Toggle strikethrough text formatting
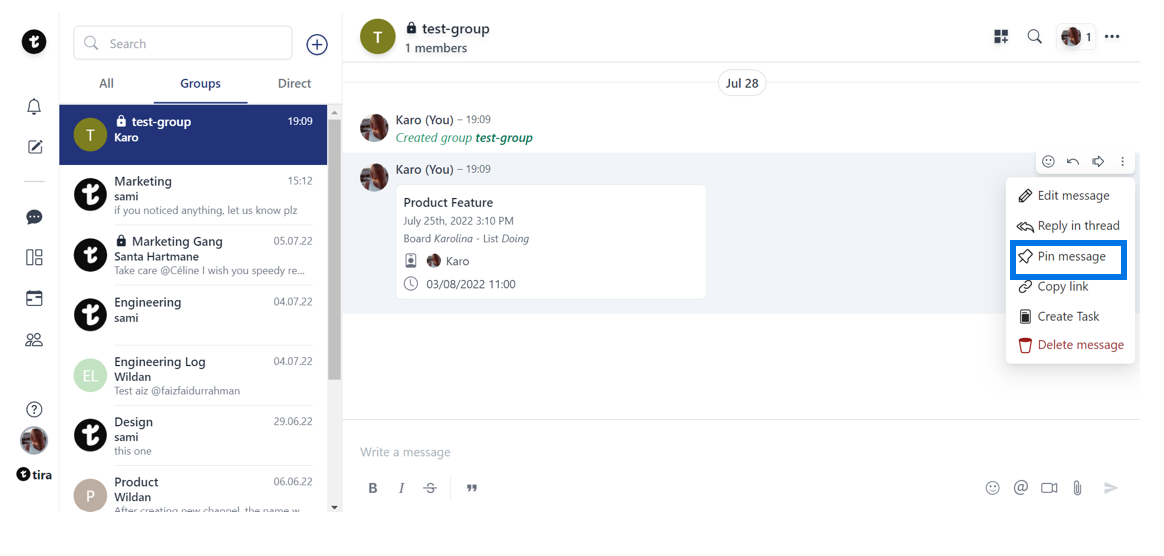The width and height of the screenshot is (1164, 556). click(430, 488)
